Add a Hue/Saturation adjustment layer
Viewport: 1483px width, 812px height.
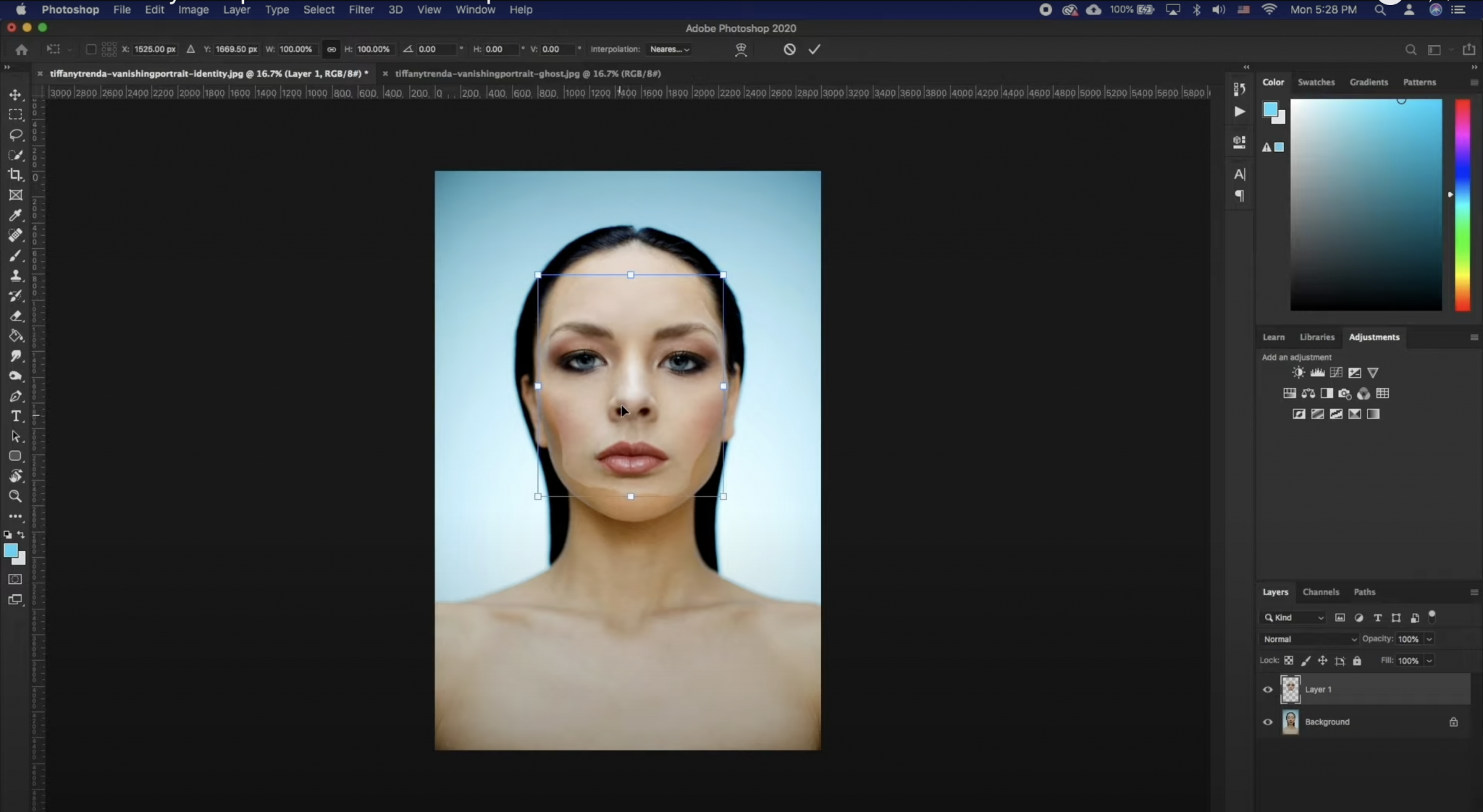click(1290, 394)
